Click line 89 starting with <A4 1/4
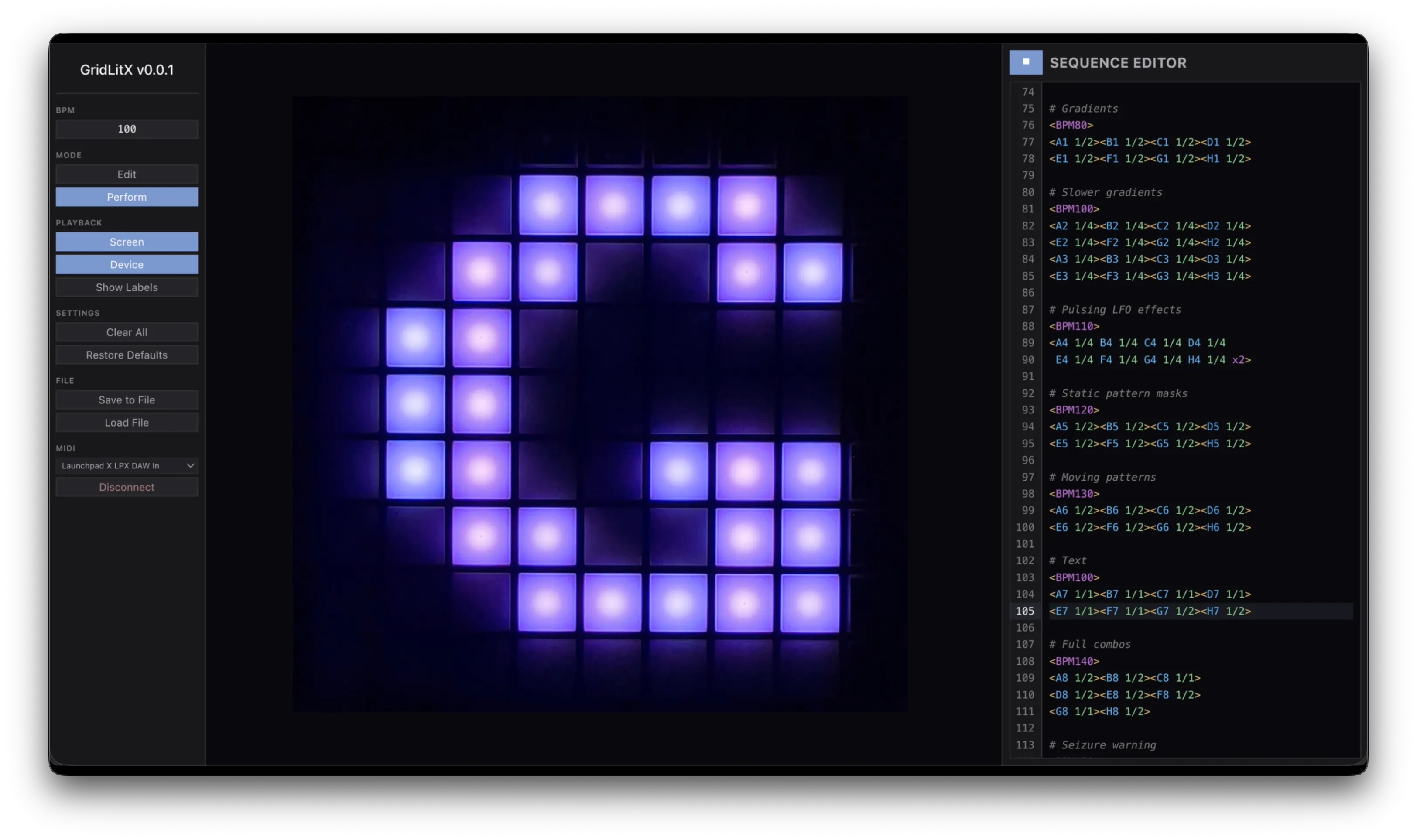 pos(1137,342)
